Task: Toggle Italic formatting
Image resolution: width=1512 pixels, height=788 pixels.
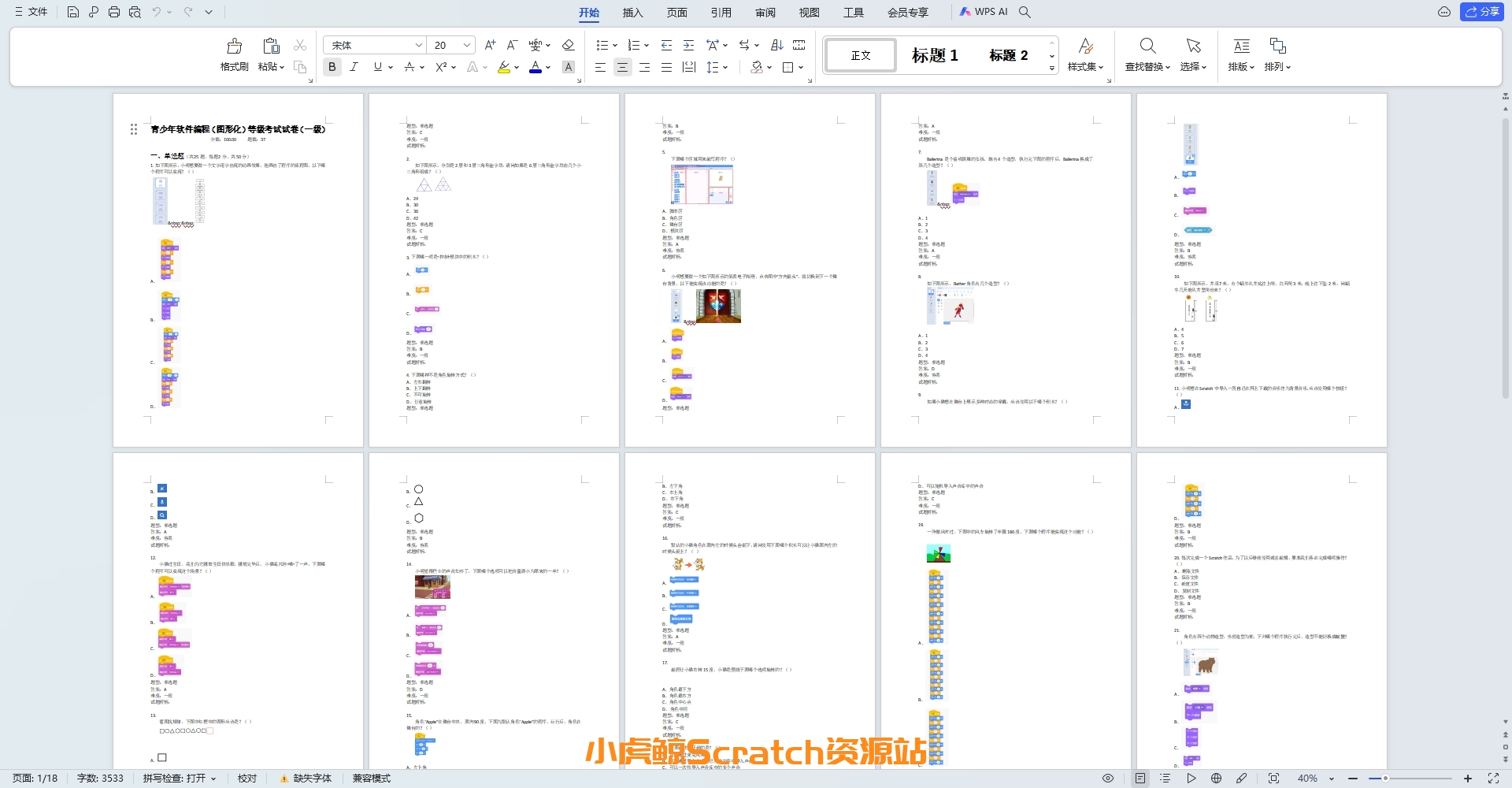Action: click(354, 67)
